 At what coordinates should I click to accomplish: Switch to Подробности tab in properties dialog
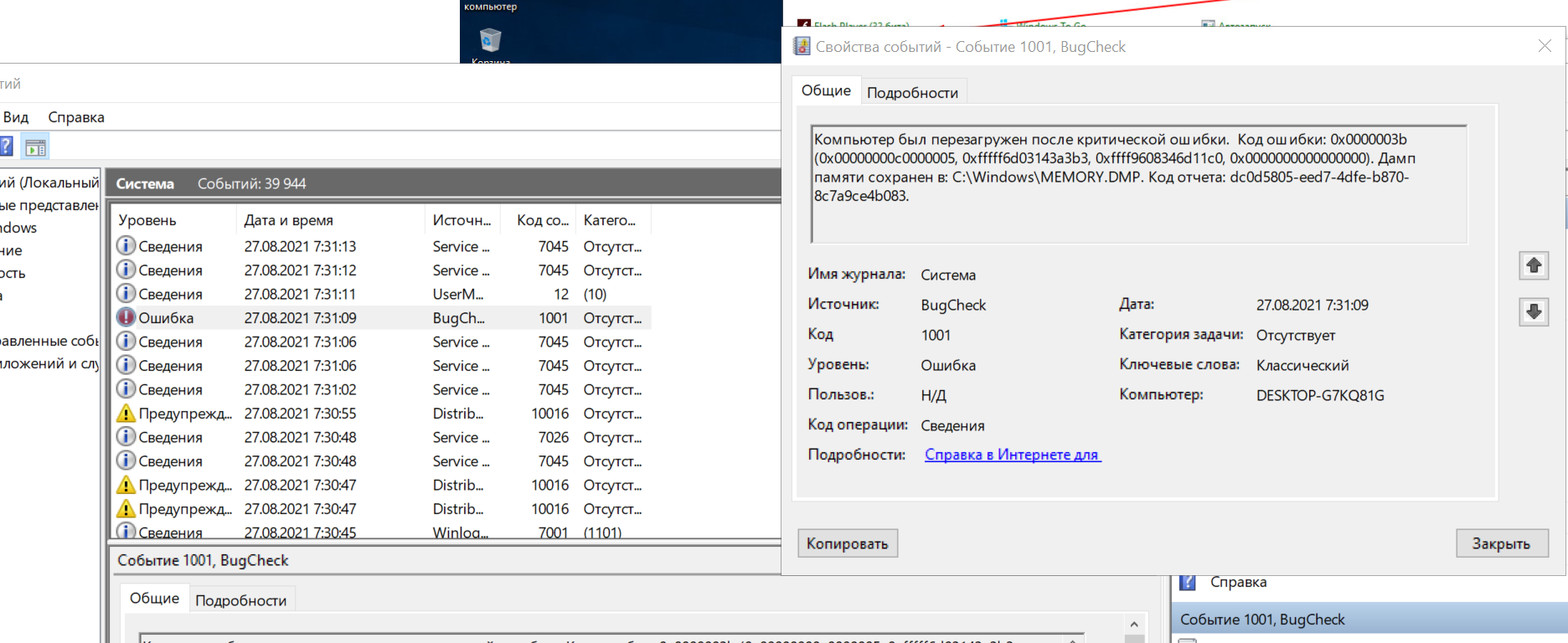click(x=912, y=93)
